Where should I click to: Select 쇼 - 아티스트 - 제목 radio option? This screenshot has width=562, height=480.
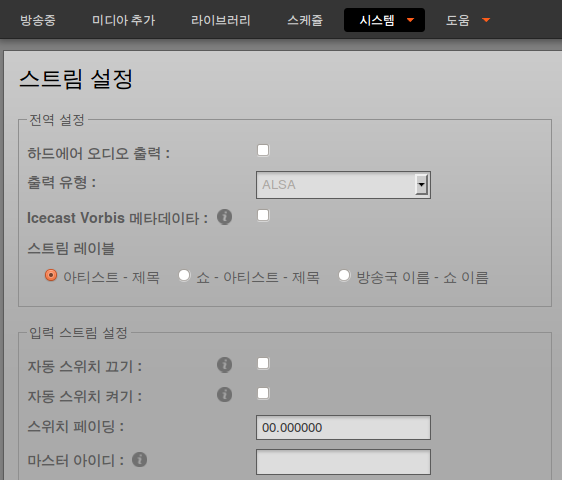[184, 275]
